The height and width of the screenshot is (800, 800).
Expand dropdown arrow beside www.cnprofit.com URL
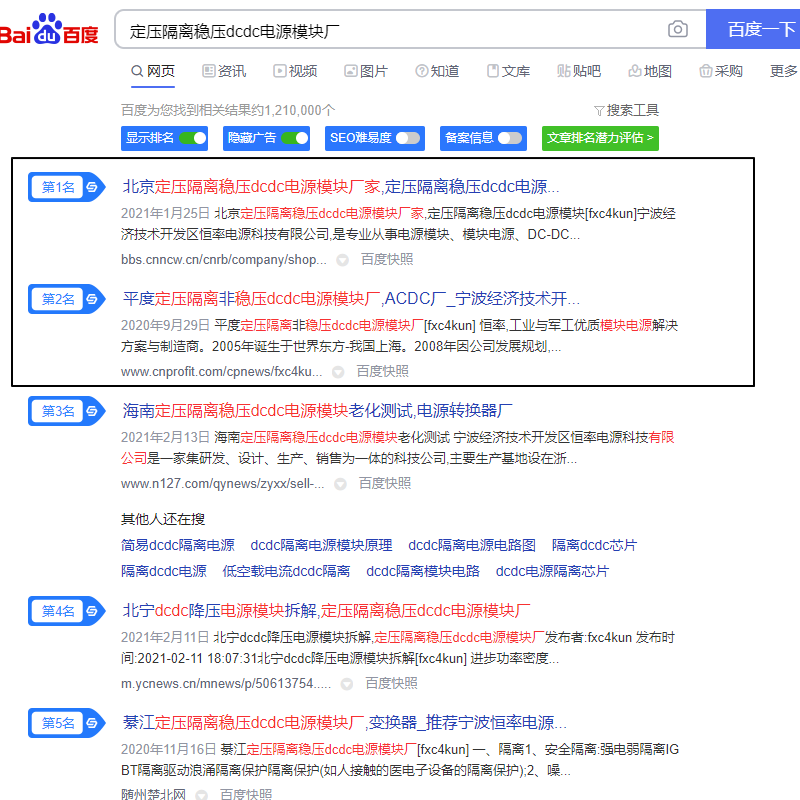point(338,372)
